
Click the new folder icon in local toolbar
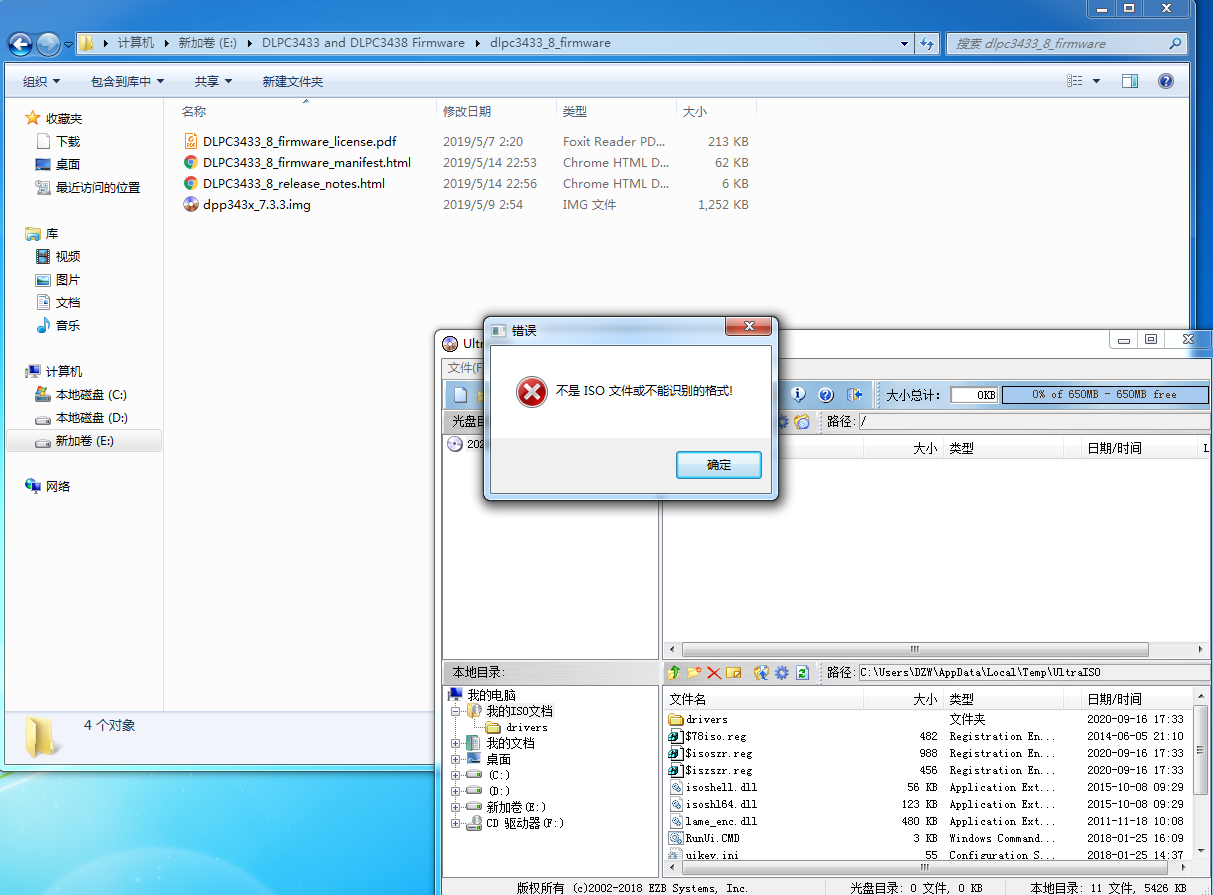coord(694,673)
